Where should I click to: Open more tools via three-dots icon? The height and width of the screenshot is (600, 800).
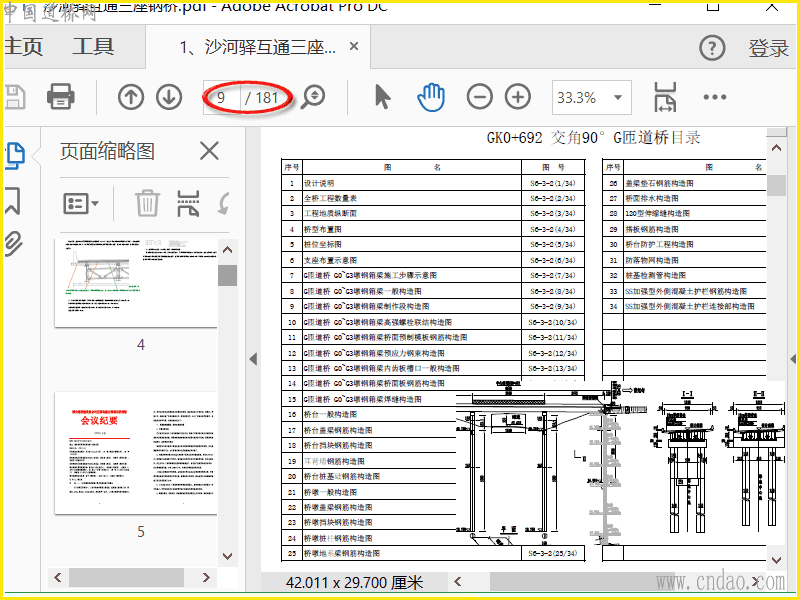[715, 97]
